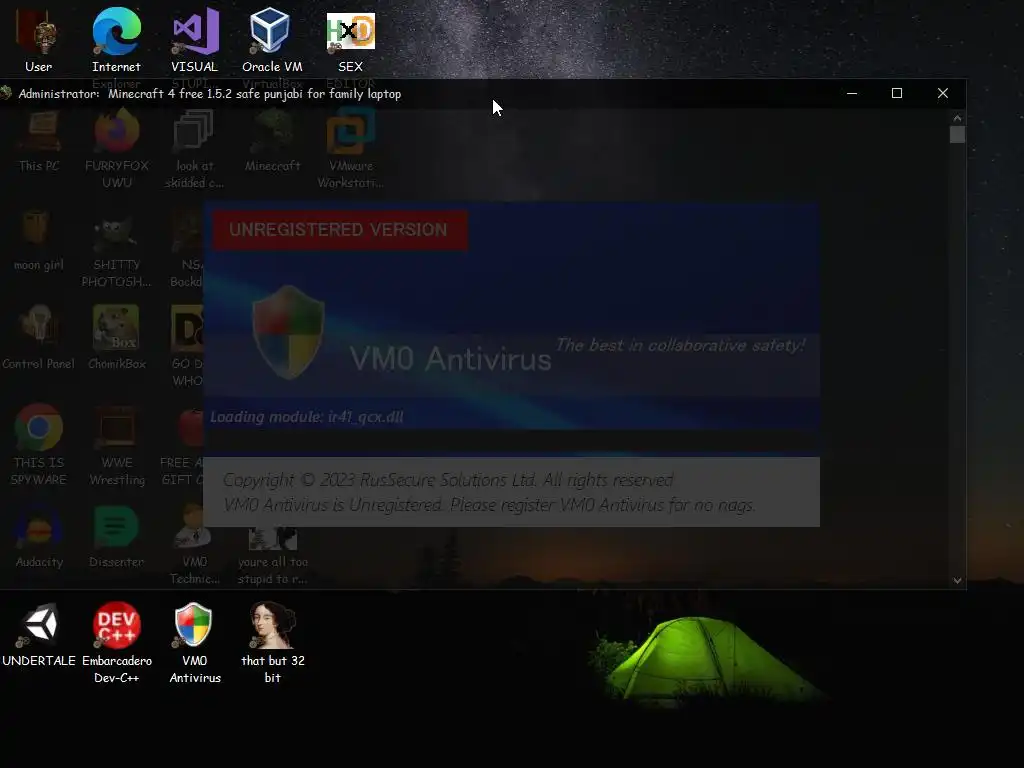Screen dimensions: 1024x768
Task: Maximize the Administrator Minecraft console window
Action: tap(897, 93)
